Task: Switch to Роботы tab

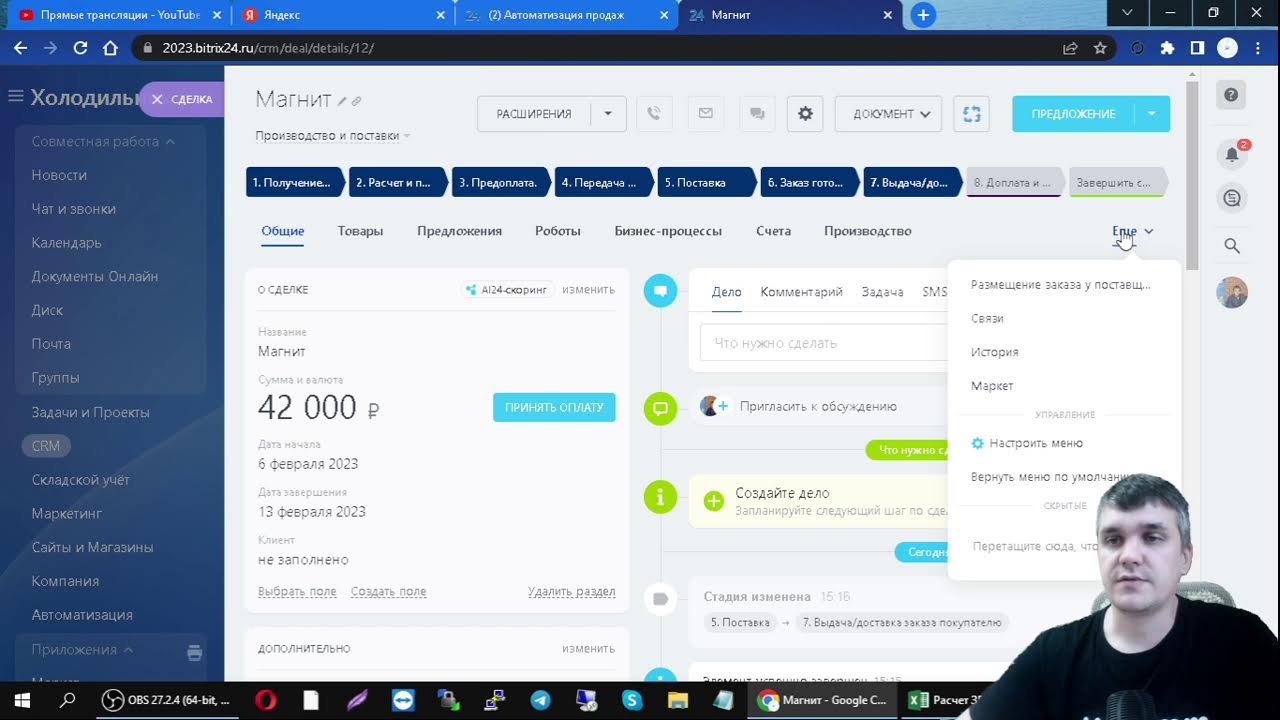Action: pyautogui.click(x=558, y=231)
